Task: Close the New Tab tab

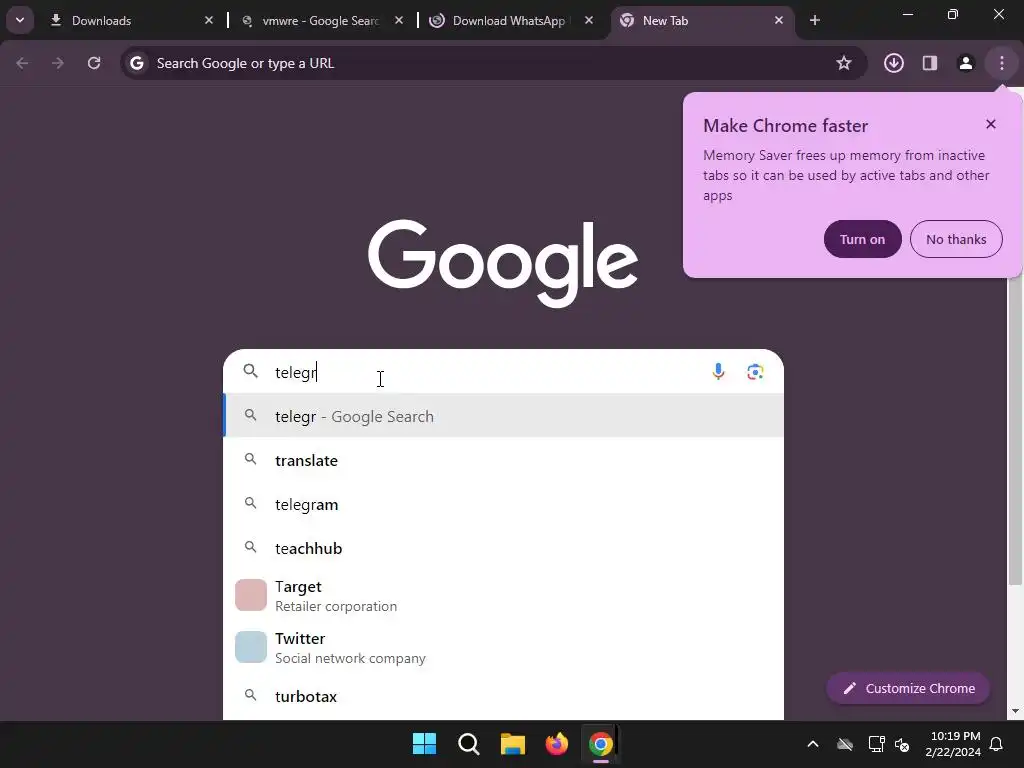Action: 778,20
